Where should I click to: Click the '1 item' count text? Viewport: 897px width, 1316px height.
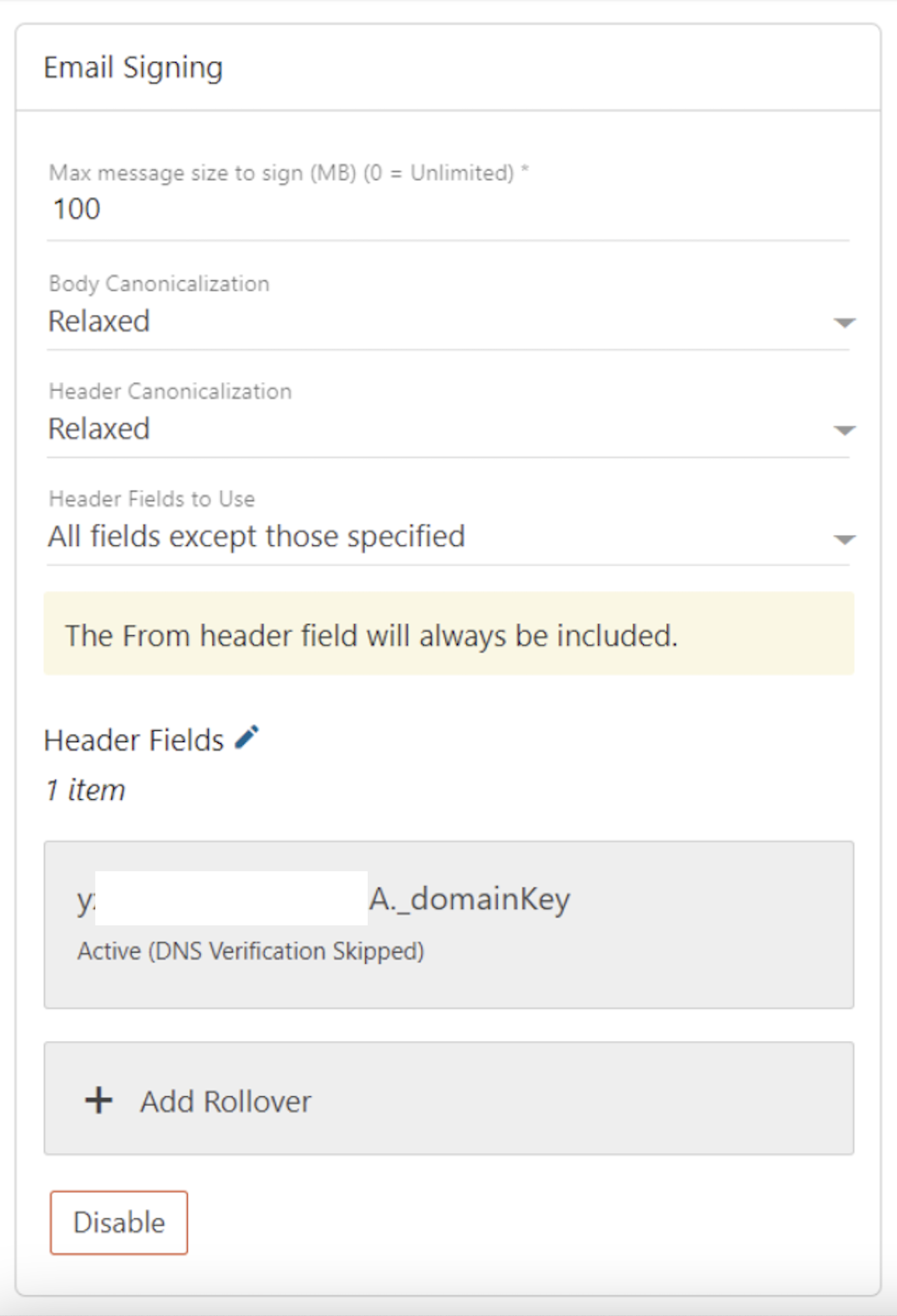(x=85, y=790)
